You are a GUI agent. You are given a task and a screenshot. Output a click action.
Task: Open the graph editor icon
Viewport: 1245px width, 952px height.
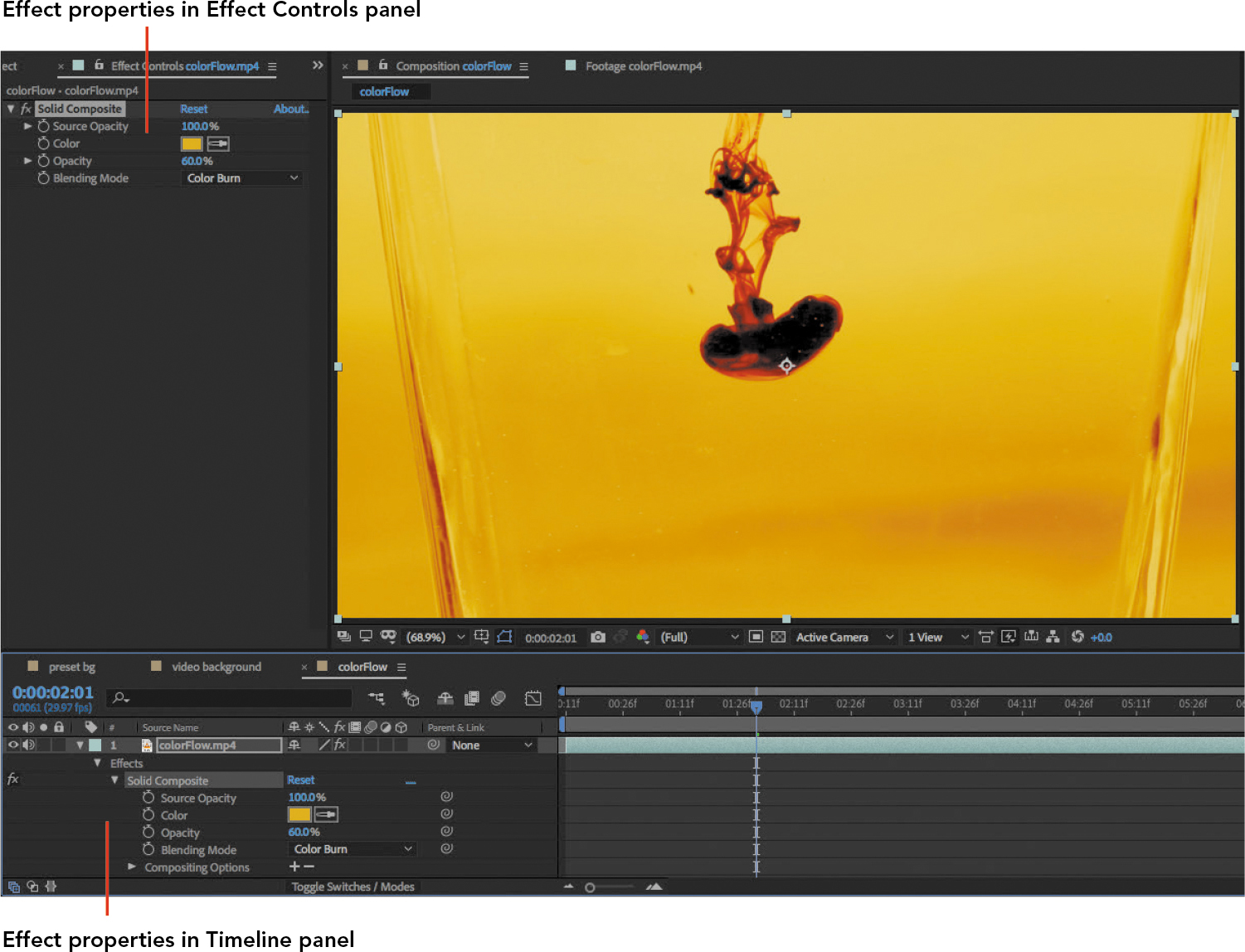pyautogui.click(x=533, y=698)
